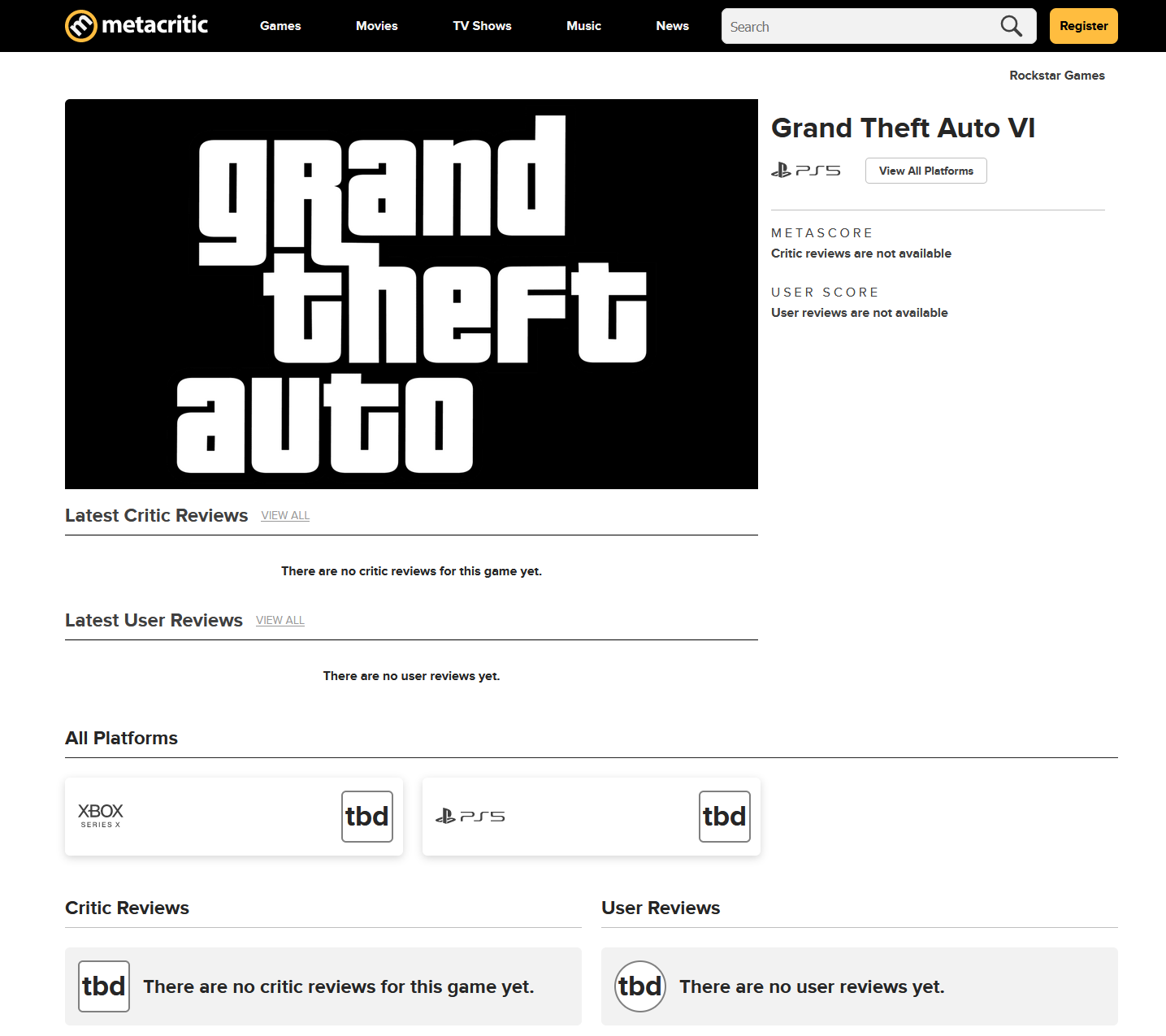Open the Music menu

point(584,26)
